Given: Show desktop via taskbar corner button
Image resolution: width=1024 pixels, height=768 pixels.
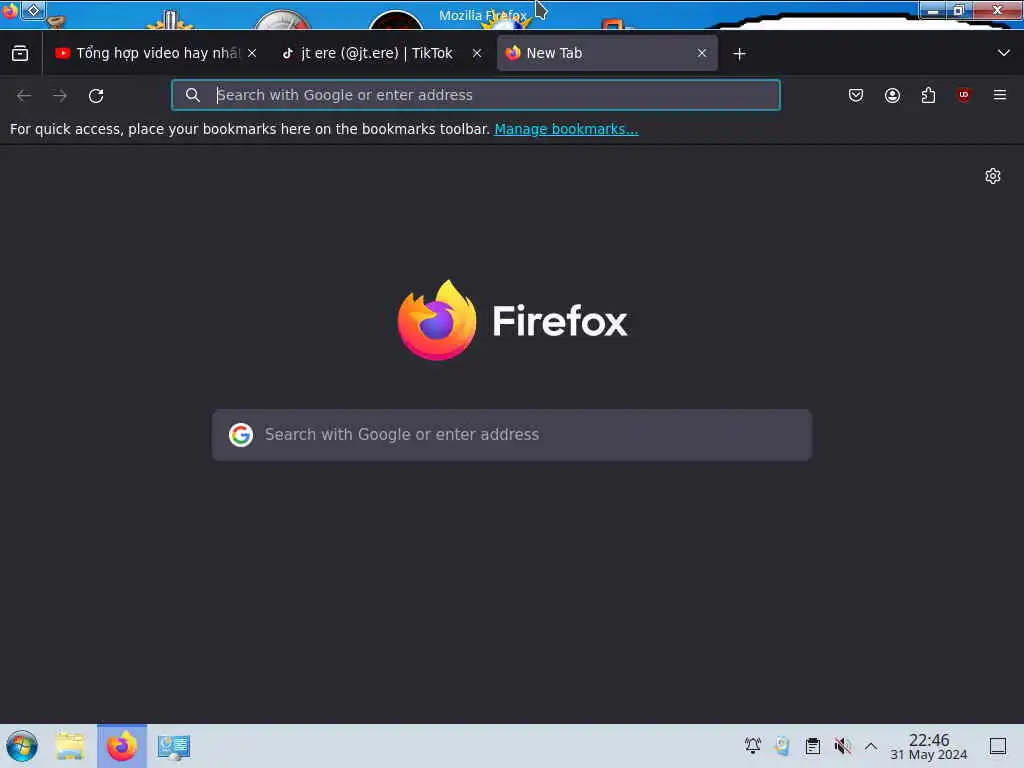Looking at the screenshot, I should point(998,746).
